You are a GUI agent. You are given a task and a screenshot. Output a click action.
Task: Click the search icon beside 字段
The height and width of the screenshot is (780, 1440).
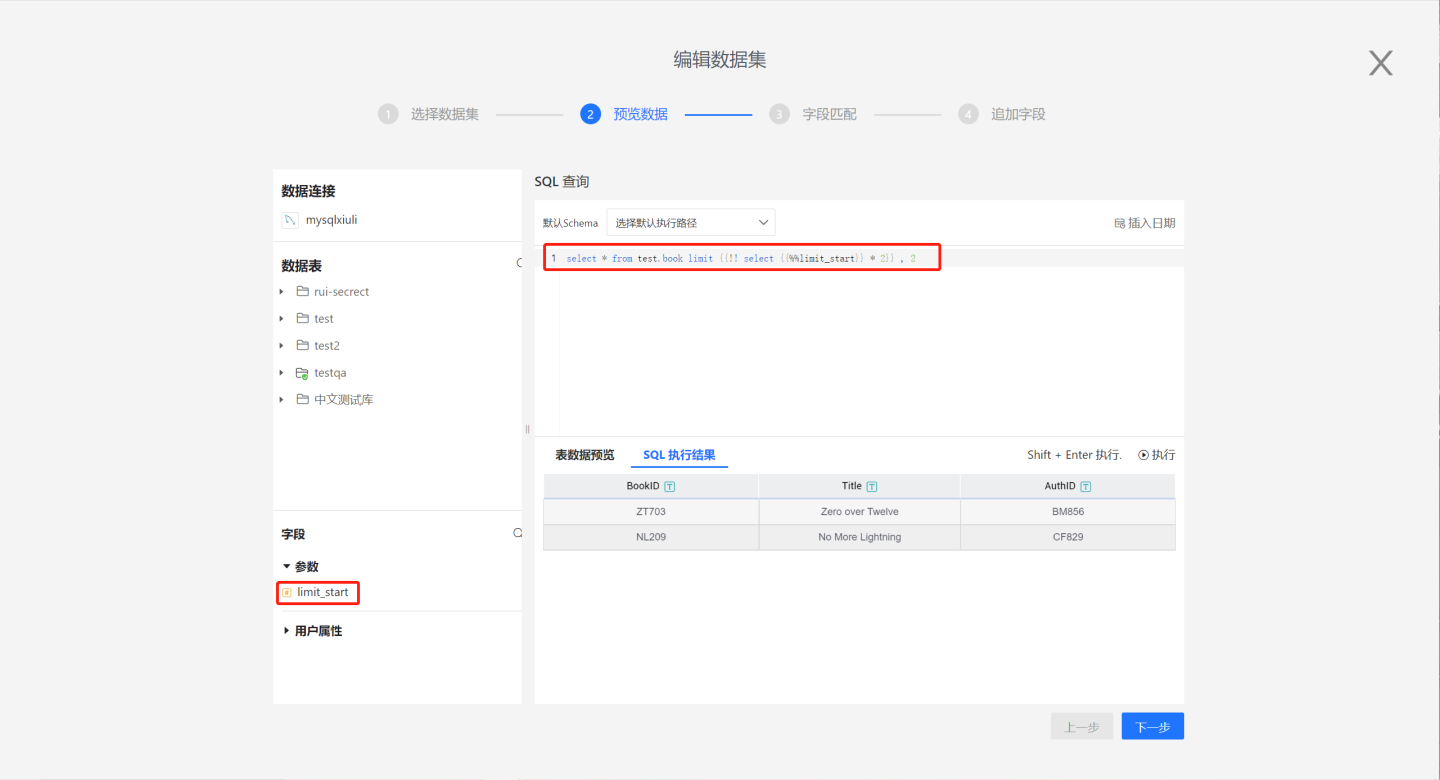pyautogui.click(x=517, y=534)
